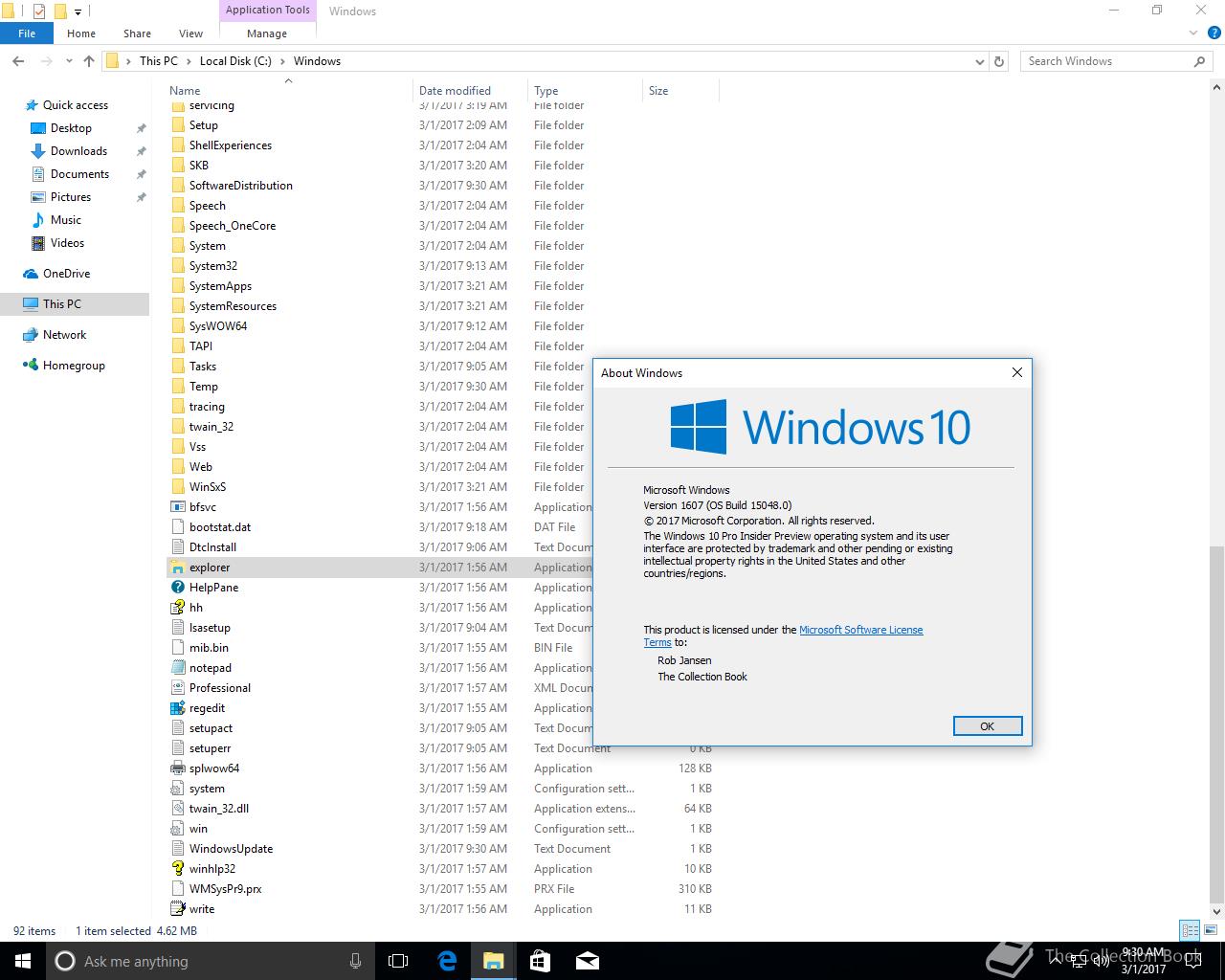Image resolution: width=1225 pixels, height=980 pixels.
Task: Select the WinSxS folder
Action: (x=208, y=487)
